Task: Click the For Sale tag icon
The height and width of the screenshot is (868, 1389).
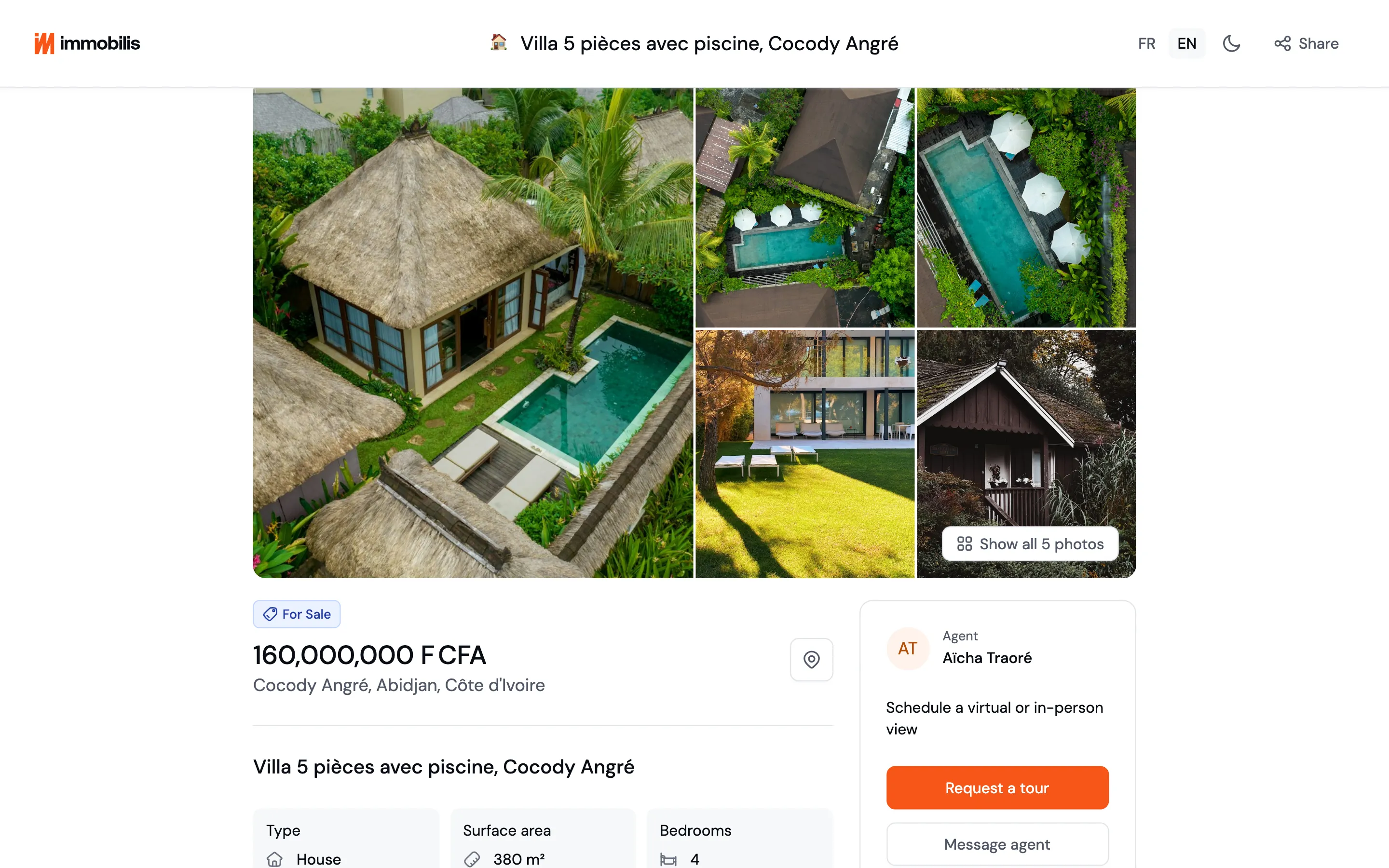Action: 270,614
